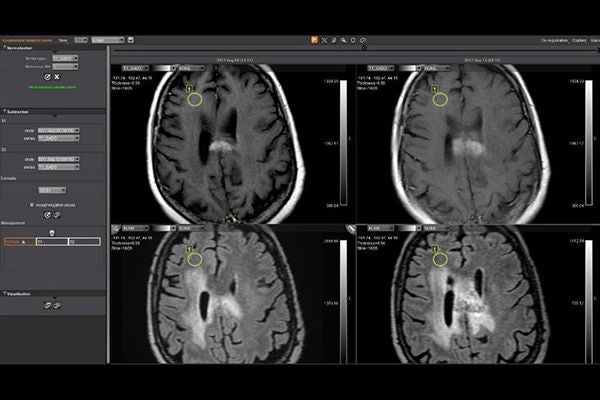This screenshot has height=400, width=600.
Task: Click the corner icon of the bottom-left FLAIR viewport
Action: 116,229
